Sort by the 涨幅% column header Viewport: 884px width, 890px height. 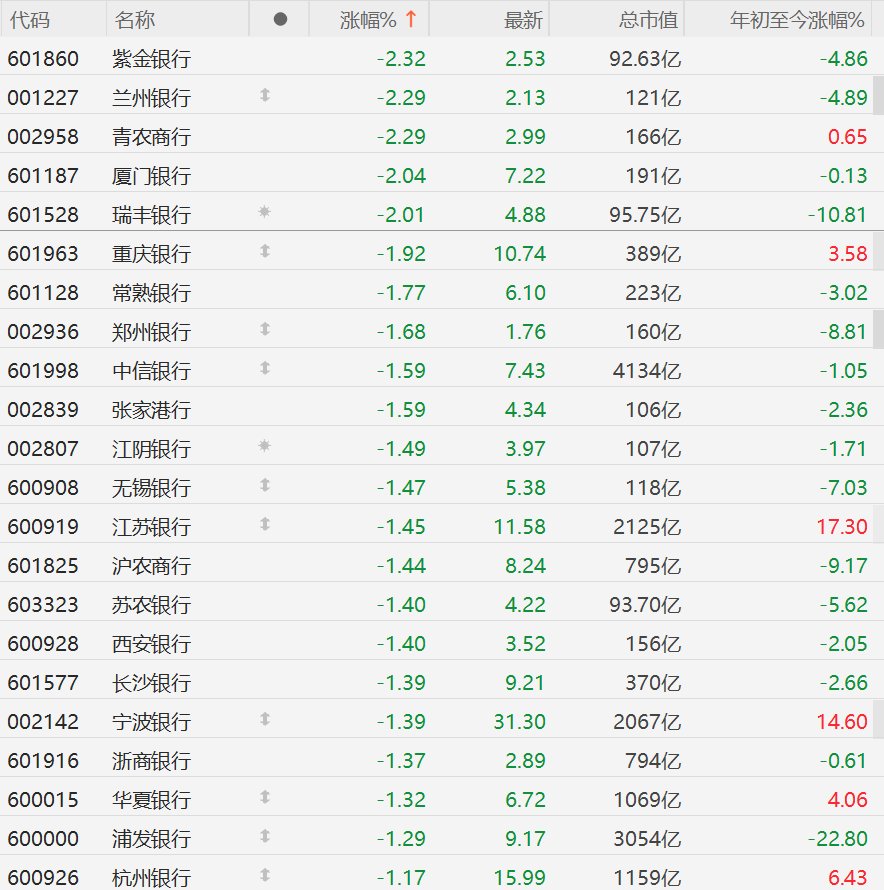point(368,20)
